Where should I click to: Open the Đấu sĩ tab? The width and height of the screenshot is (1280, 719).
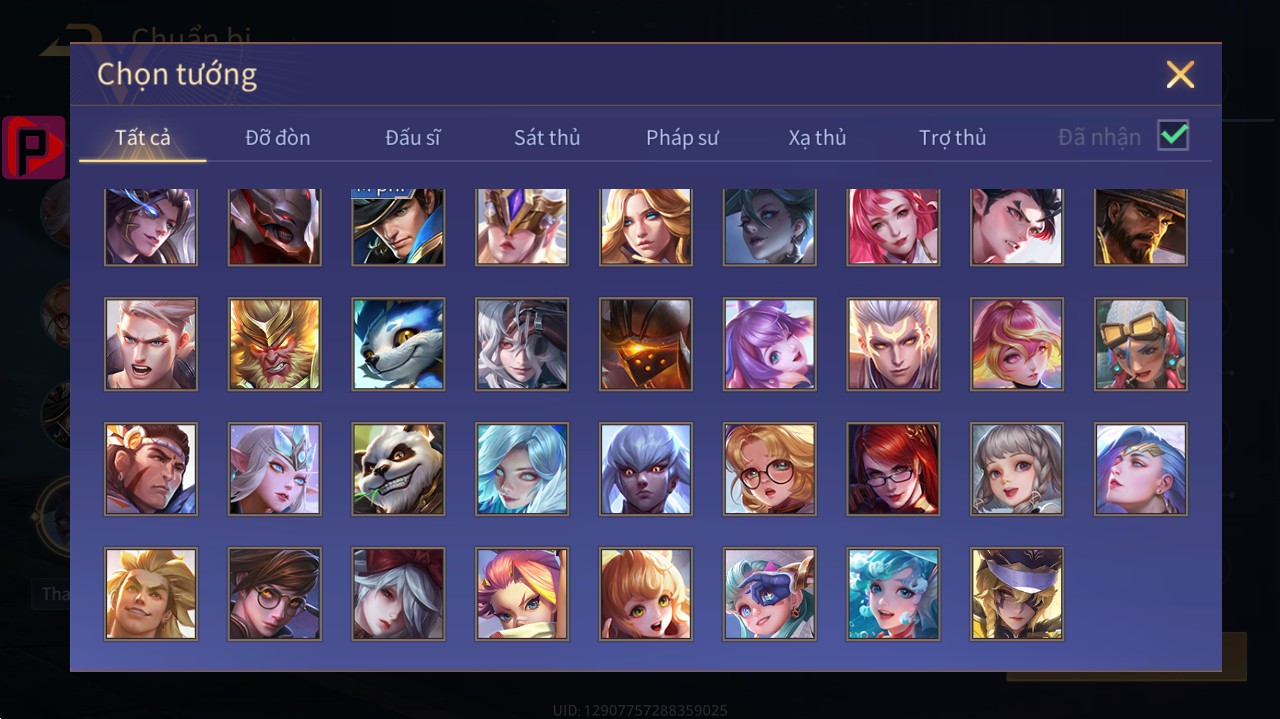point(413,137)
